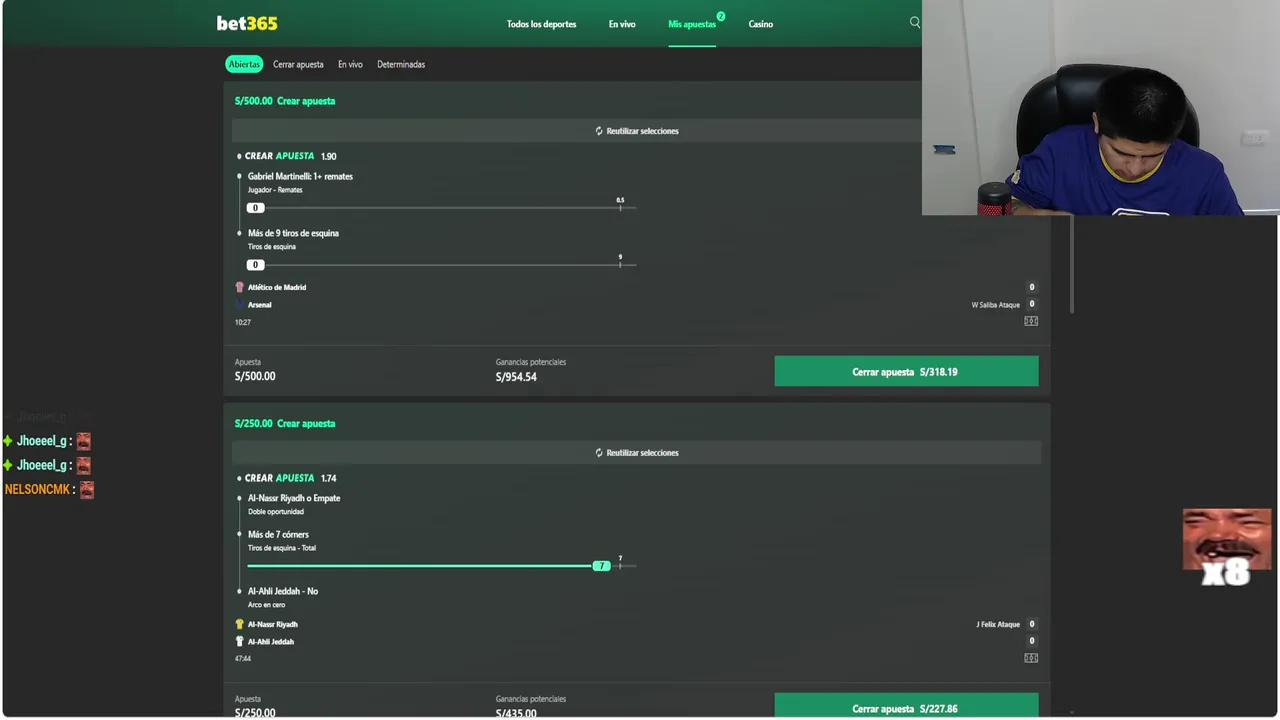1280x720 pixels.
Task: Cash out bet with Cerrar apuesta S/227.86
Action: [906, 706]
